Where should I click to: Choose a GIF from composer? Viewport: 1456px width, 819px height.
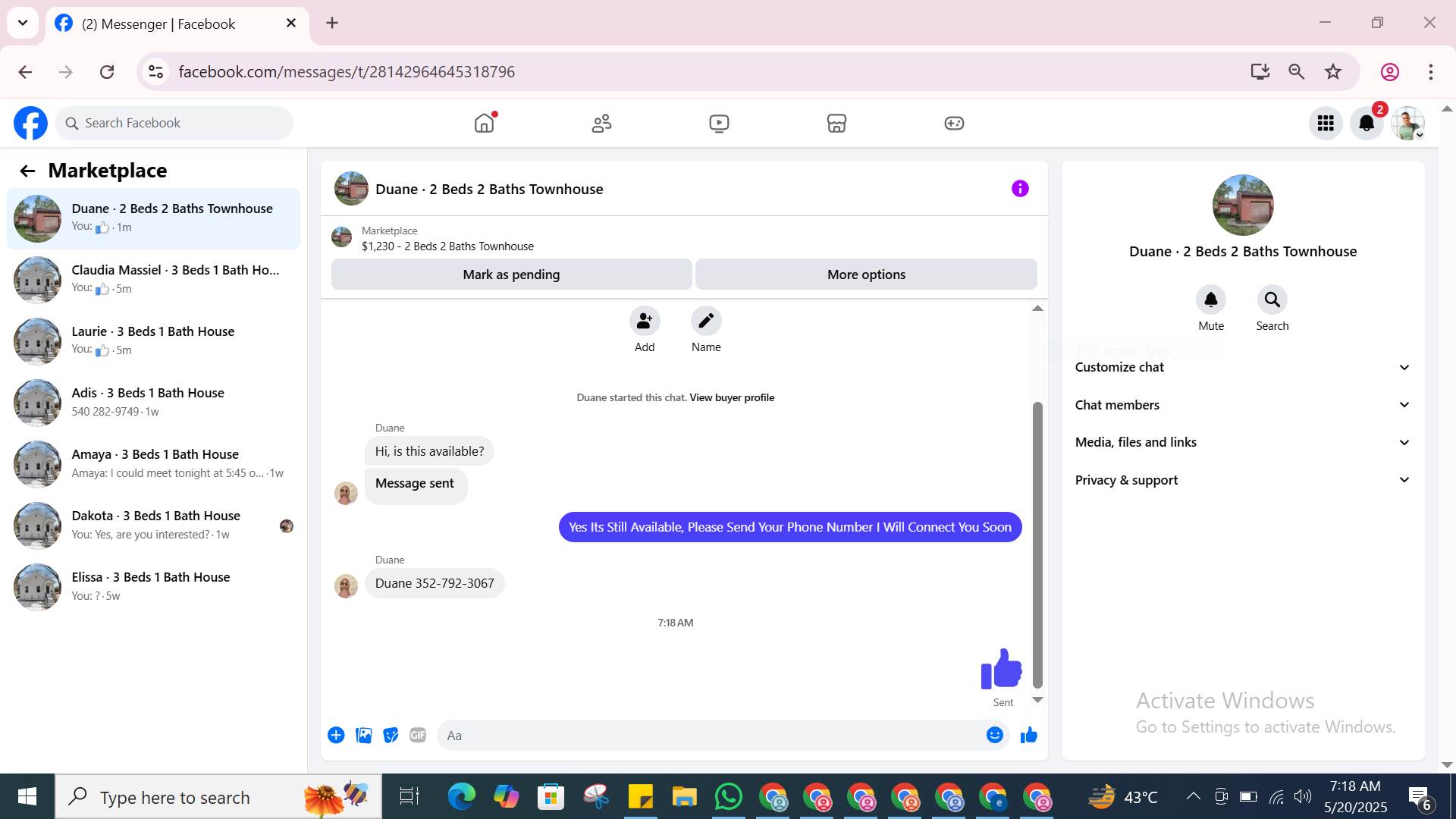point(418,735)
